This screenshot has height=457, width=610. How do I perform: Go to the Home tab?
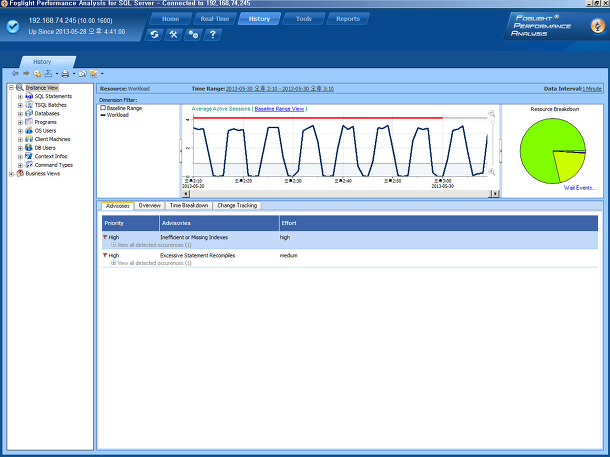pyautogui.click(x=170, y=19)
